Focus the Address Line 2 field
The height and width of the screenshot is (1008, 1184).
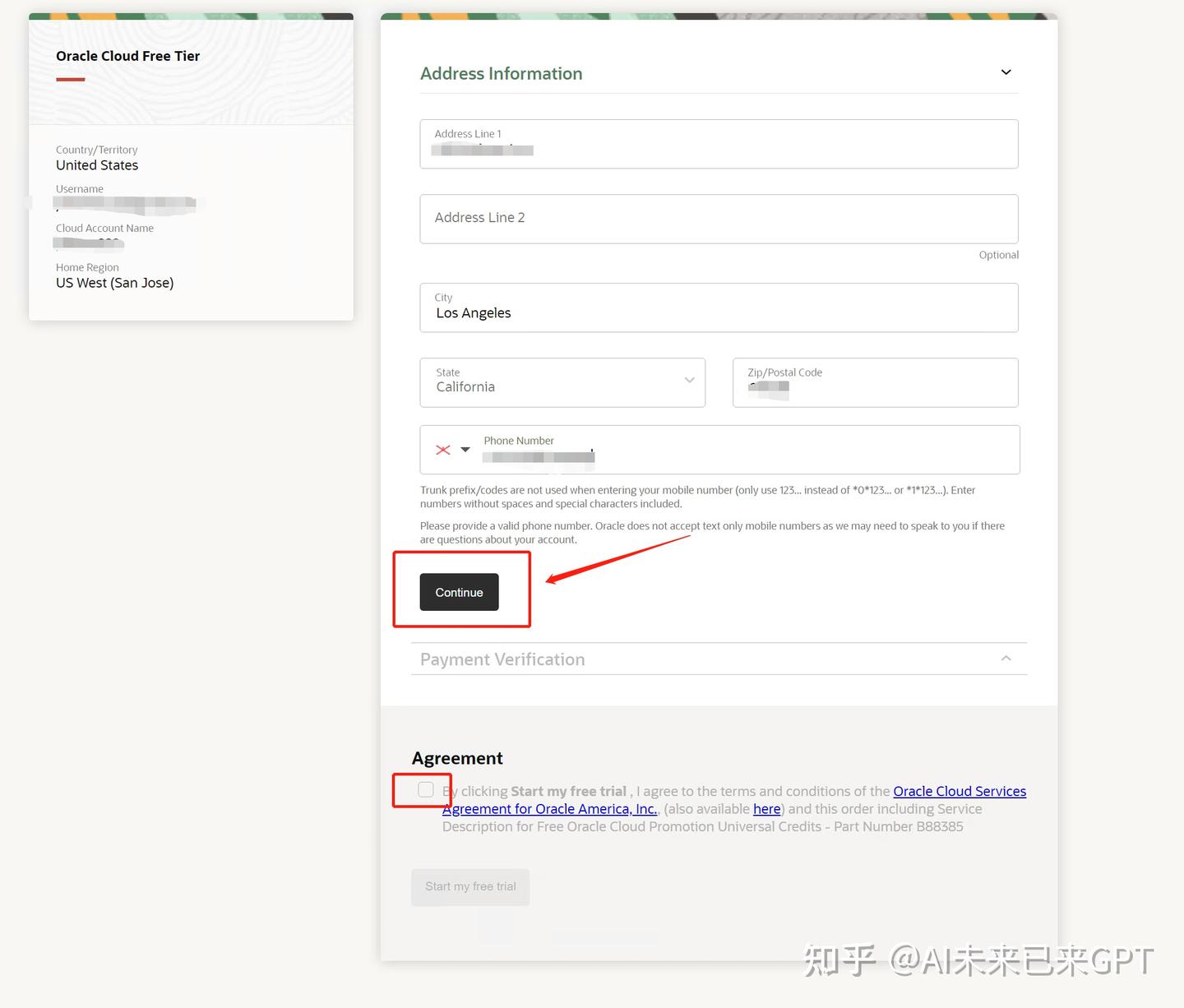[x=719, y=219]
